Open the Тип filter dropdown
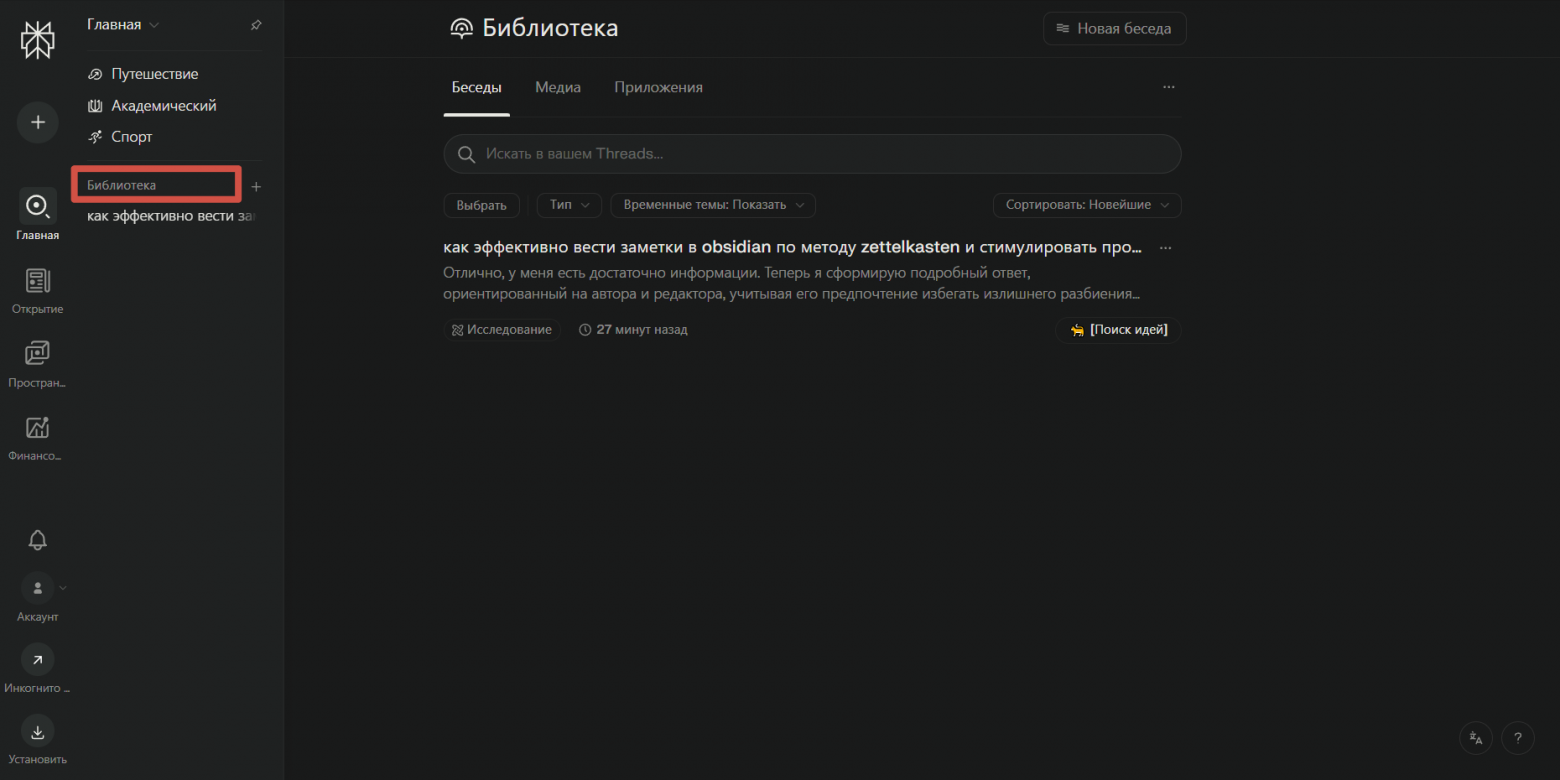The height and width of the screenshot is (780, 1560). click(x=569, y=205)
